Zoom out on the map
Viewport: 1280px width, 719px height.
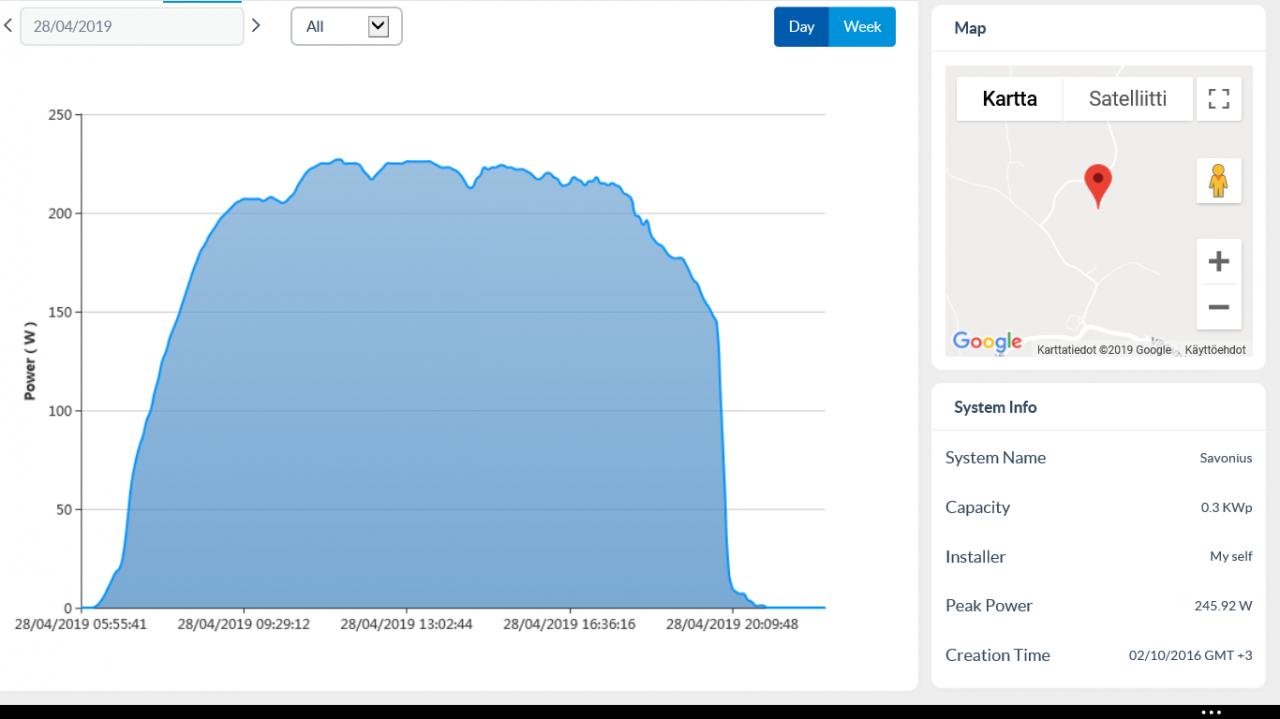pos(1218,307)
